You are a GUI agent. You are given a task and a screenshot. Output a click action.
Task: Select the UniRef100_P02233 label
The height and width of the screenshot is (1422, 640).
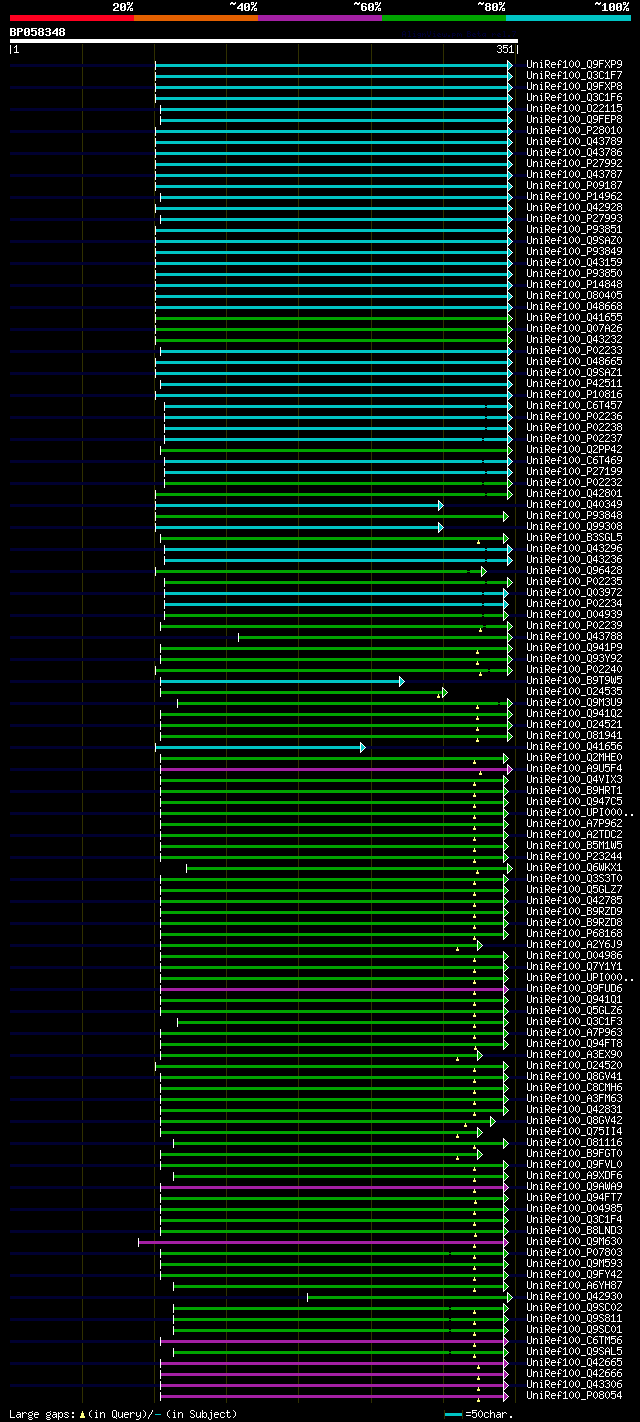(574, 351)
